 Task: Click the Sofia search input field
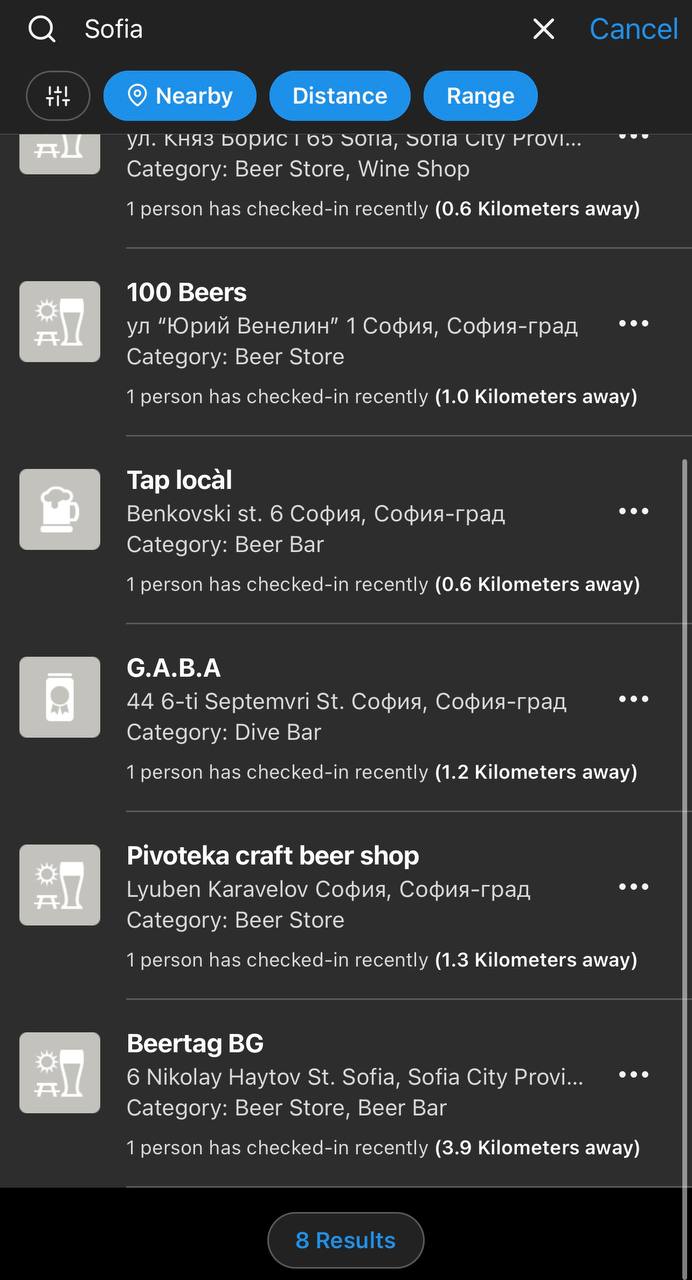click(300, 30)
